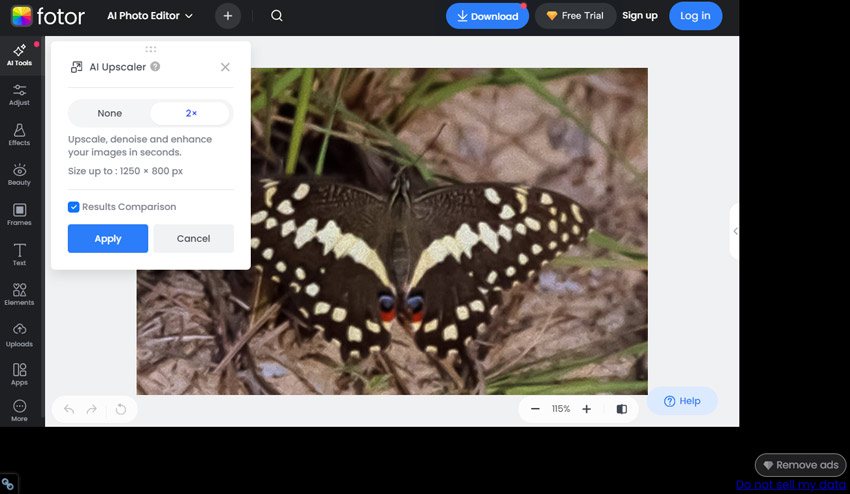Click the Download button
The width and height of the screenshot is (850, 494).
coord(487,16)
